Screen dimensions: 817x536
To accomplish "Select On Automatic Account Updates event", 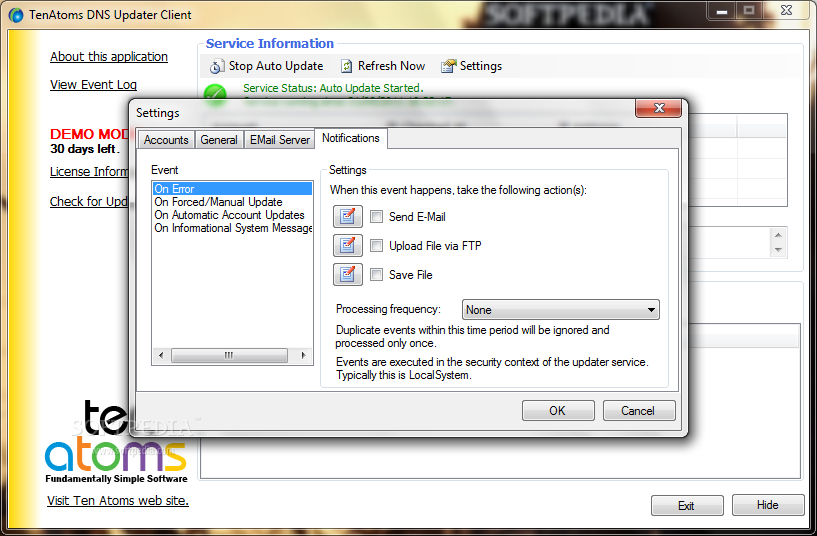I will click(x=232, y=215).
